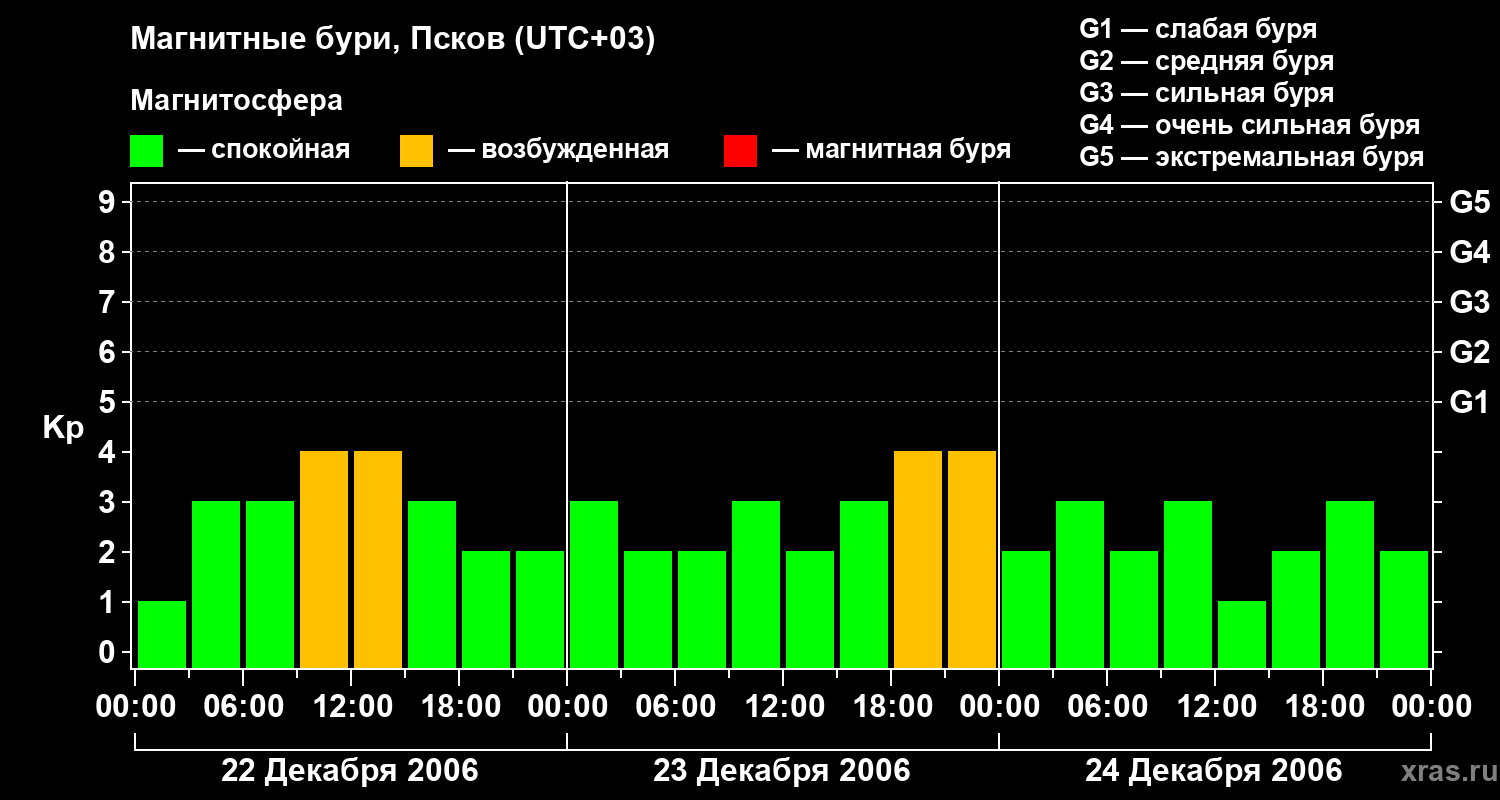Click the 'G1 — слабая буря' legend line
Screen dimensions: 1500x800
tap(1198, 29)
